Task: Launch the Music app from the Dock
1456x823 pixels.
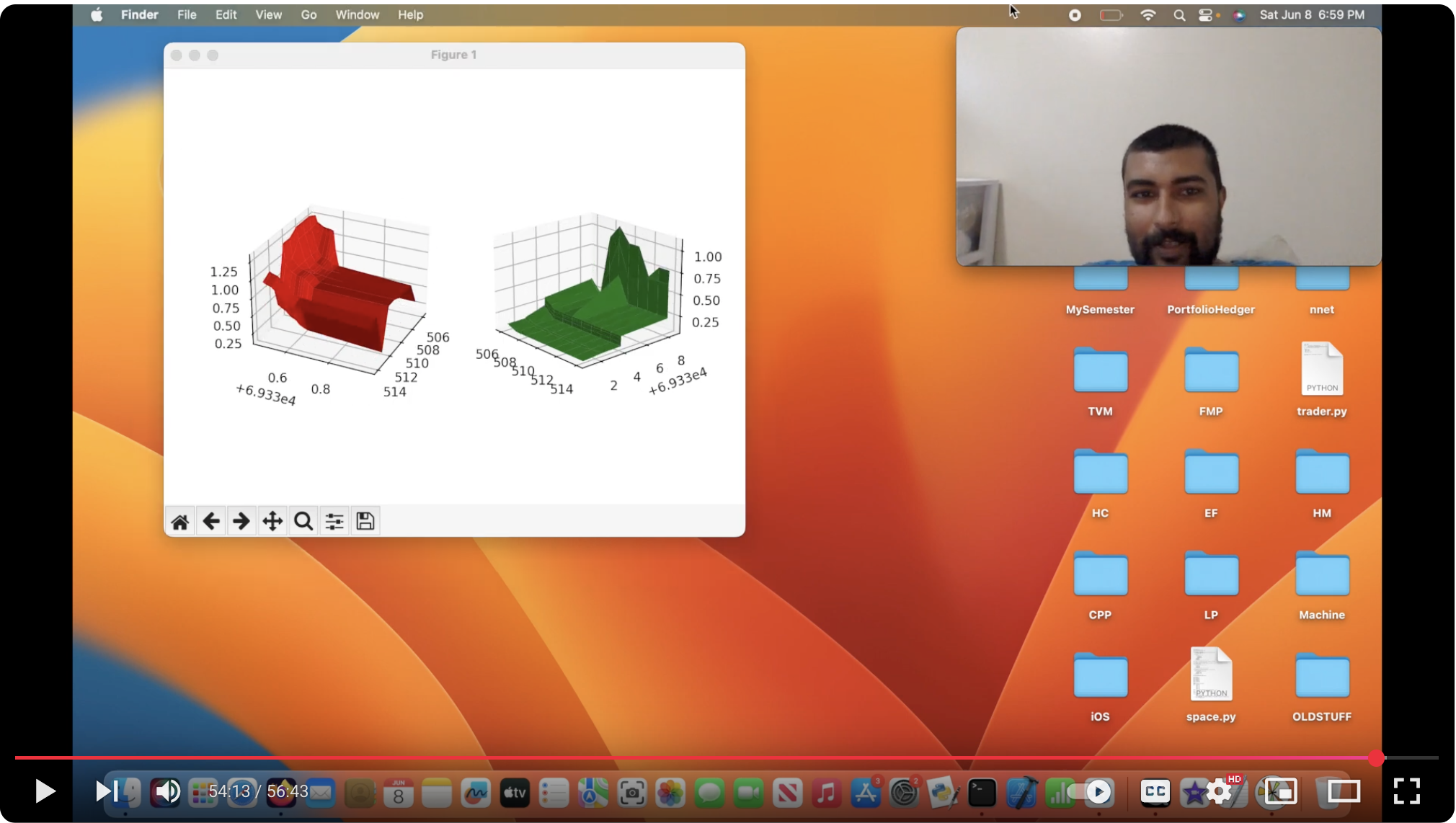Action: pyautogui.click(x=826, y=793)
